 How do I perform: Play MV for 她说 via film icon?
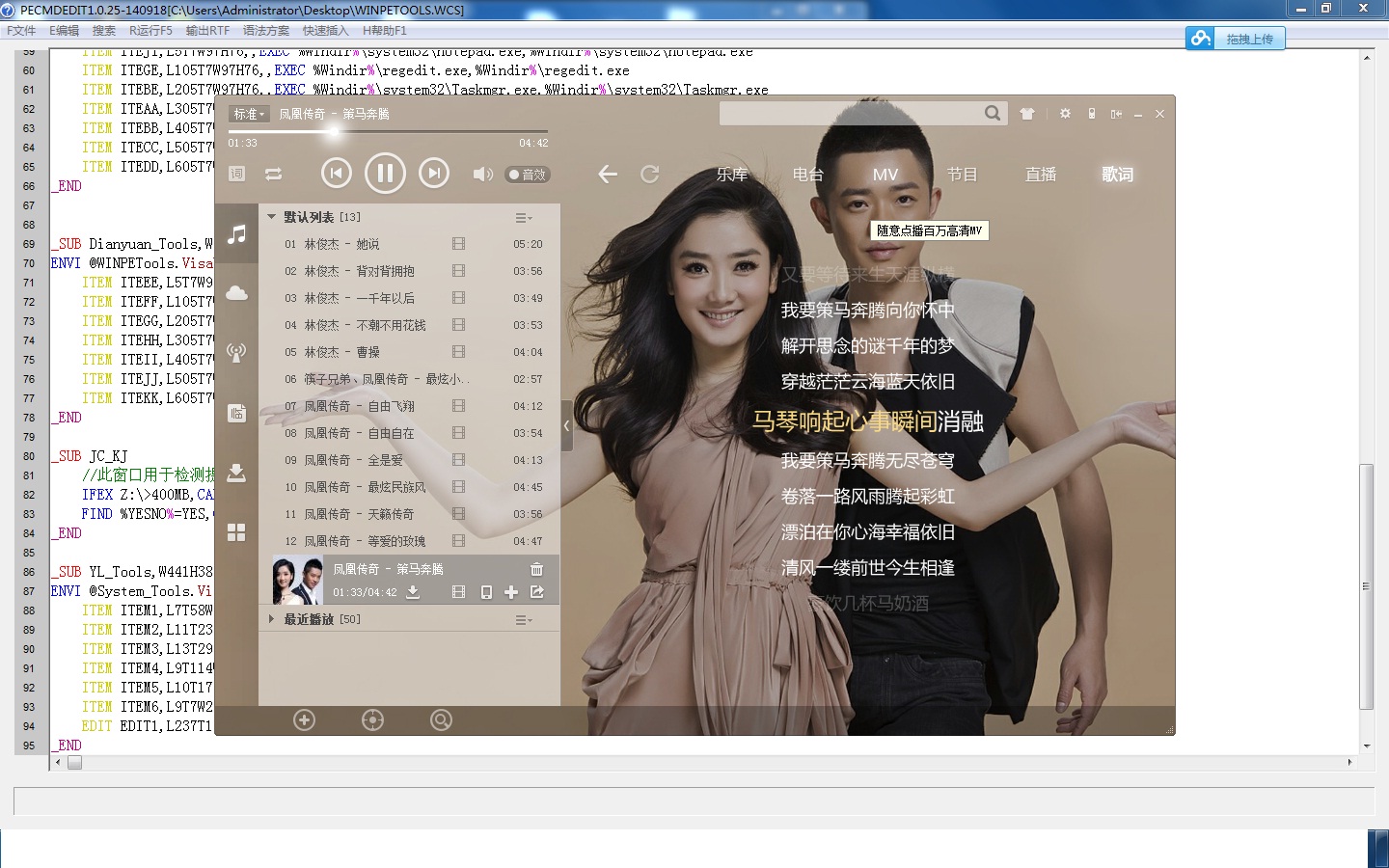(x=458, y=244)
